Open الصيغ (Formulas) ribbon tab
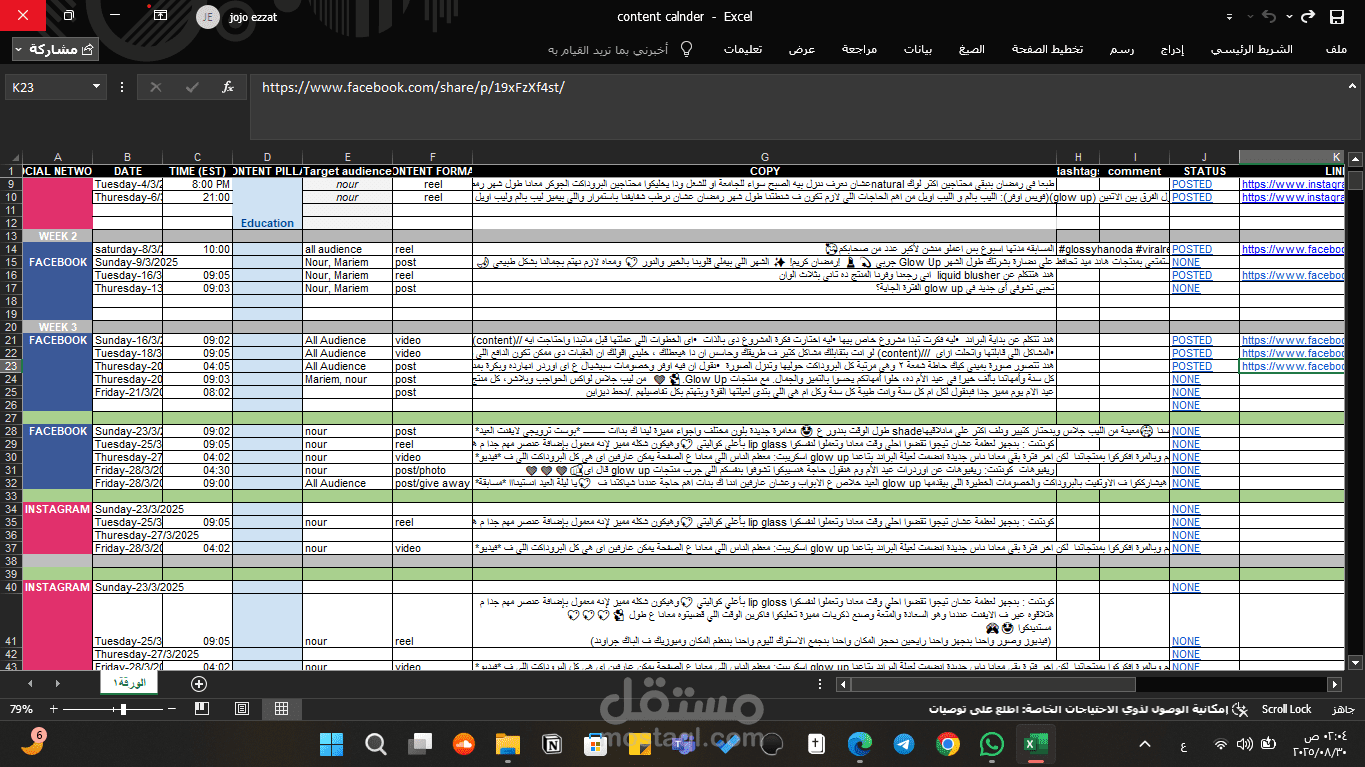This screenshot has width=1365, height=767. 971,49
